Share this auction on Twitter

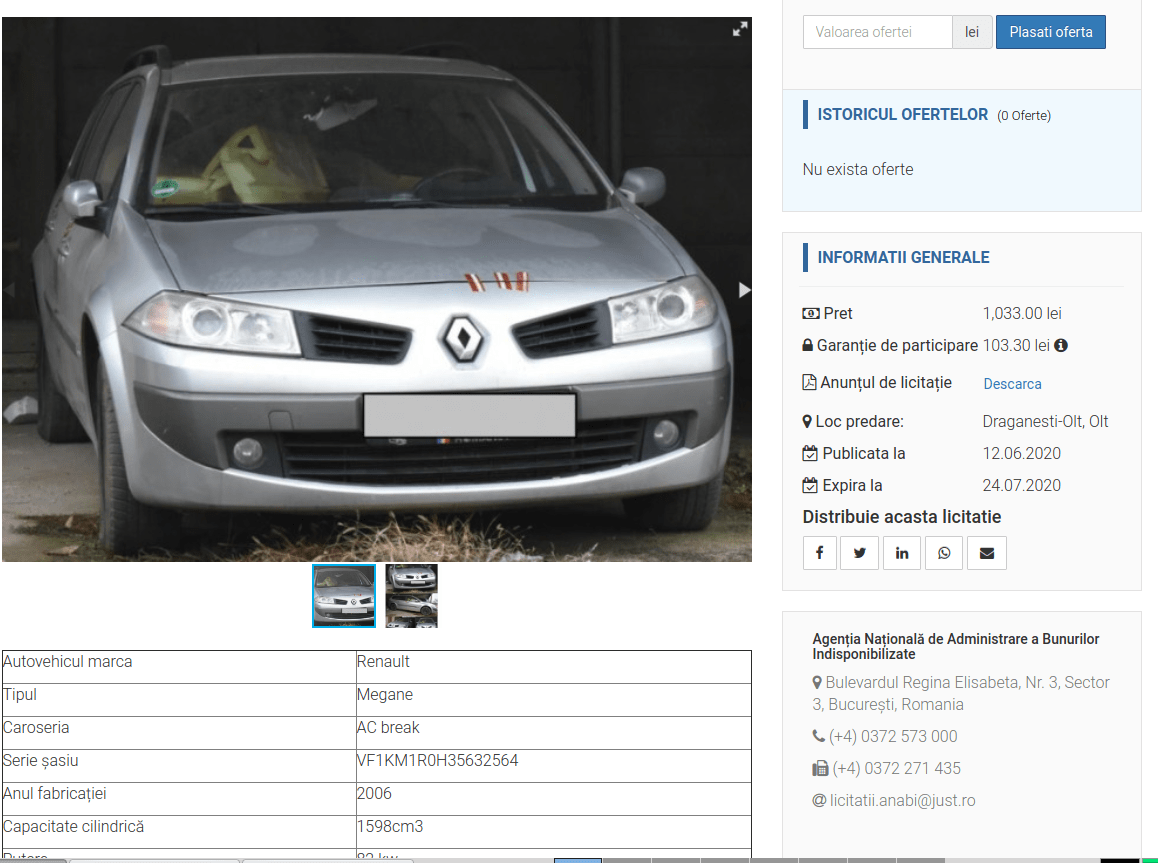[860, 553]
